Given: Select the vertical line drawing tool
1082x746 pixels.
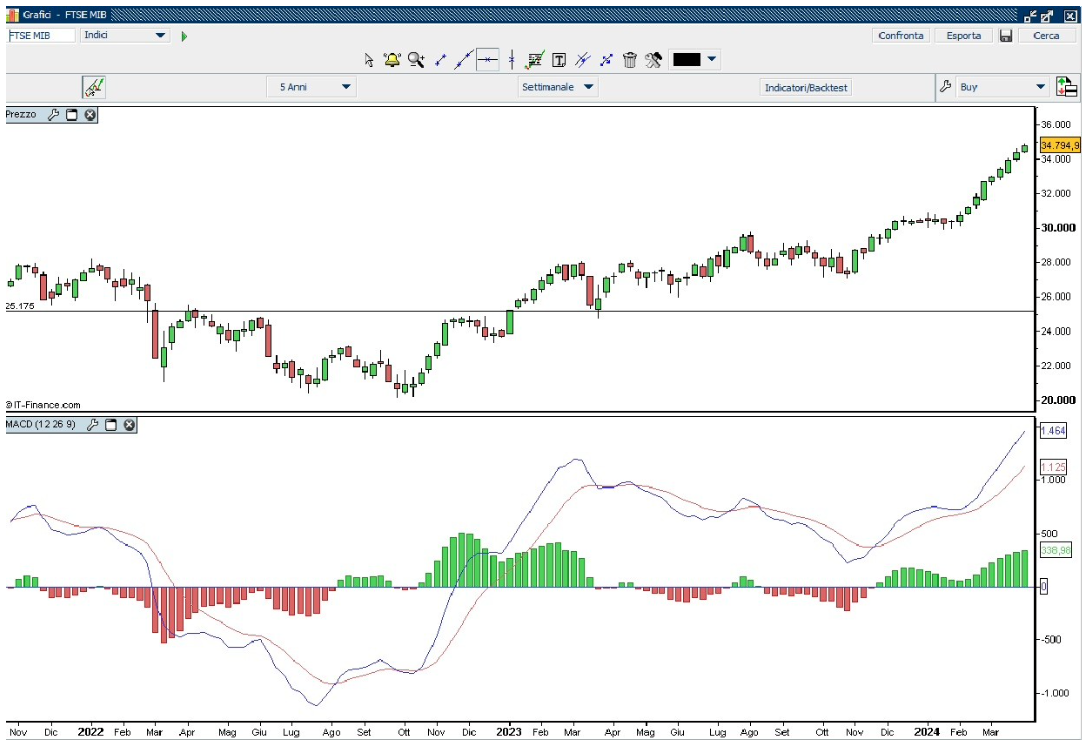Looking at the screenshot, I should click(511, 60).
